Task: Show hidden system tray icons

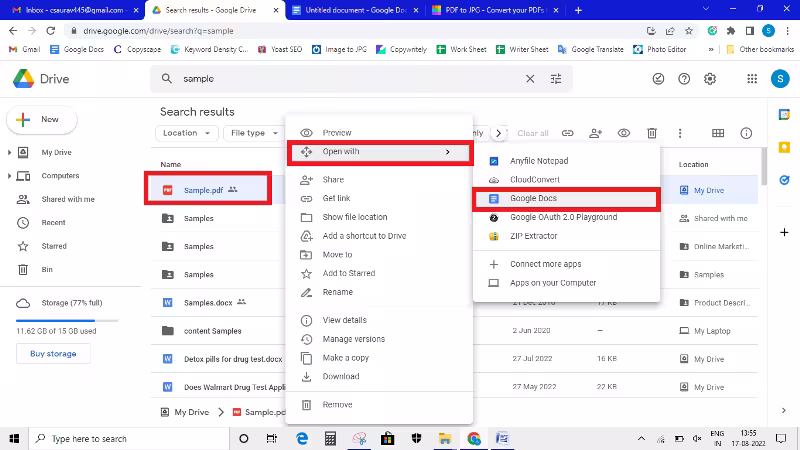Action: tap(641, 438)
